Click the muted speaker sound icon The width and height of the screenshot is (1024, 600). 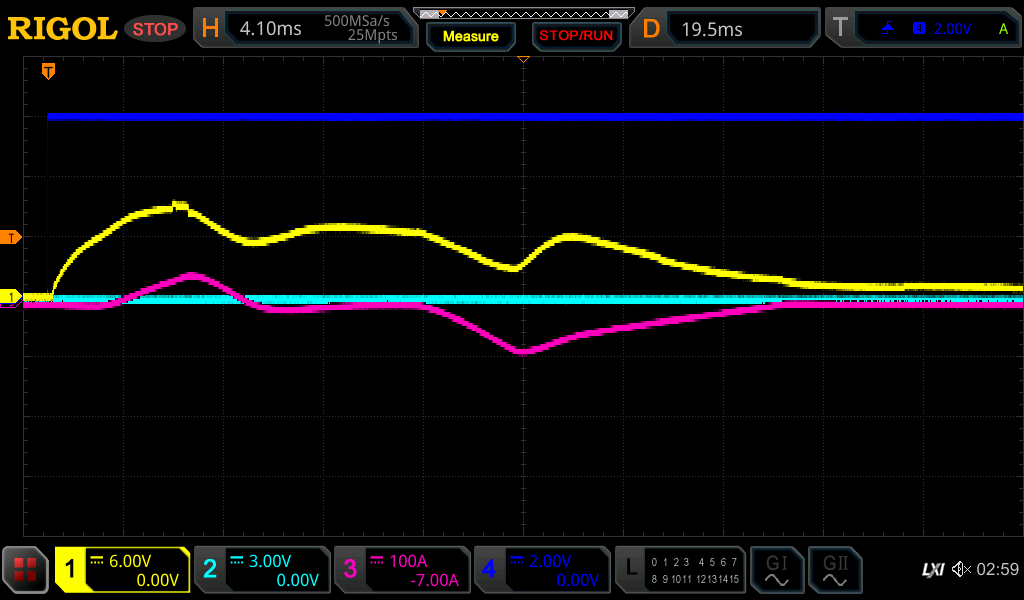pyautogui.click(x=961, y=570)
